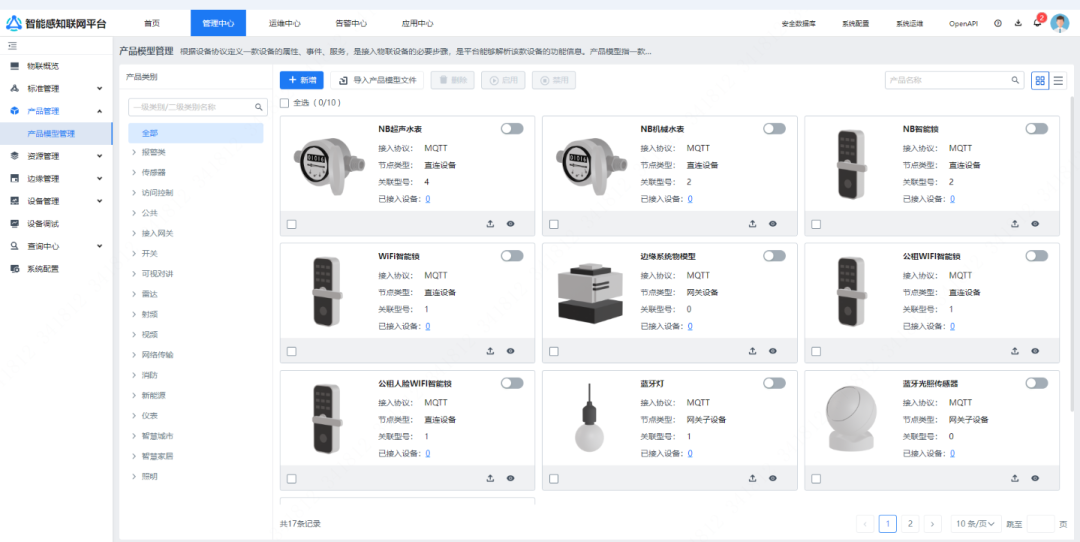View details of 边缘系统物模型
1080x542 pixels.
773,351
